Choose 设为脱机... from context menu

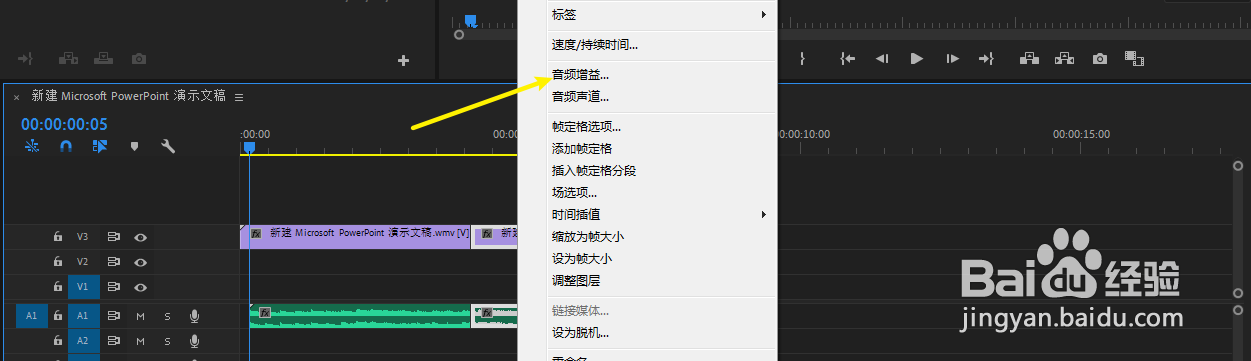pos(647,332)
